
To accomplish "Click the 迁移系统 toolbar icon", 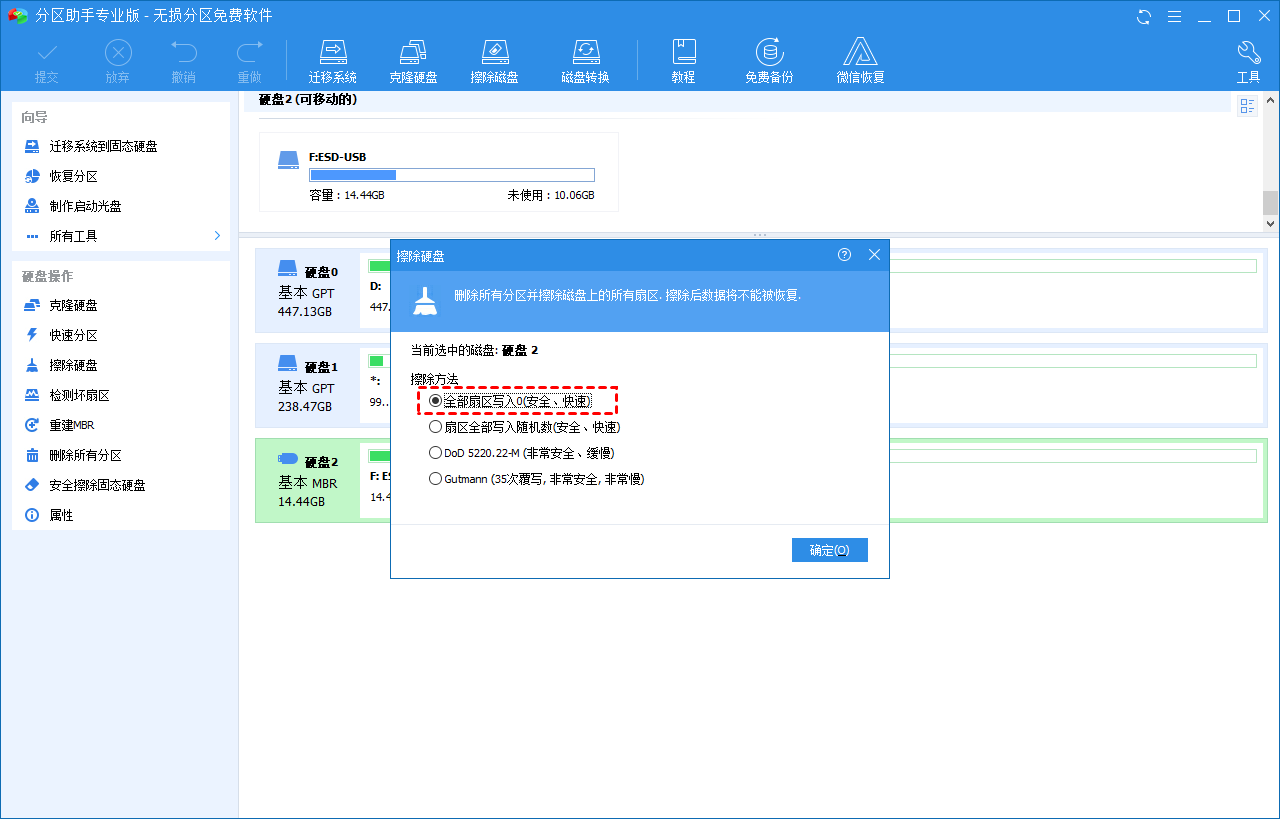I will click(332, 61).
